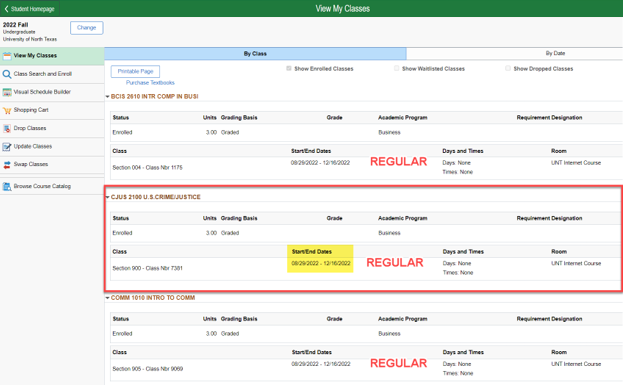Click Section 004 - Class Nbr 1175

147,168
